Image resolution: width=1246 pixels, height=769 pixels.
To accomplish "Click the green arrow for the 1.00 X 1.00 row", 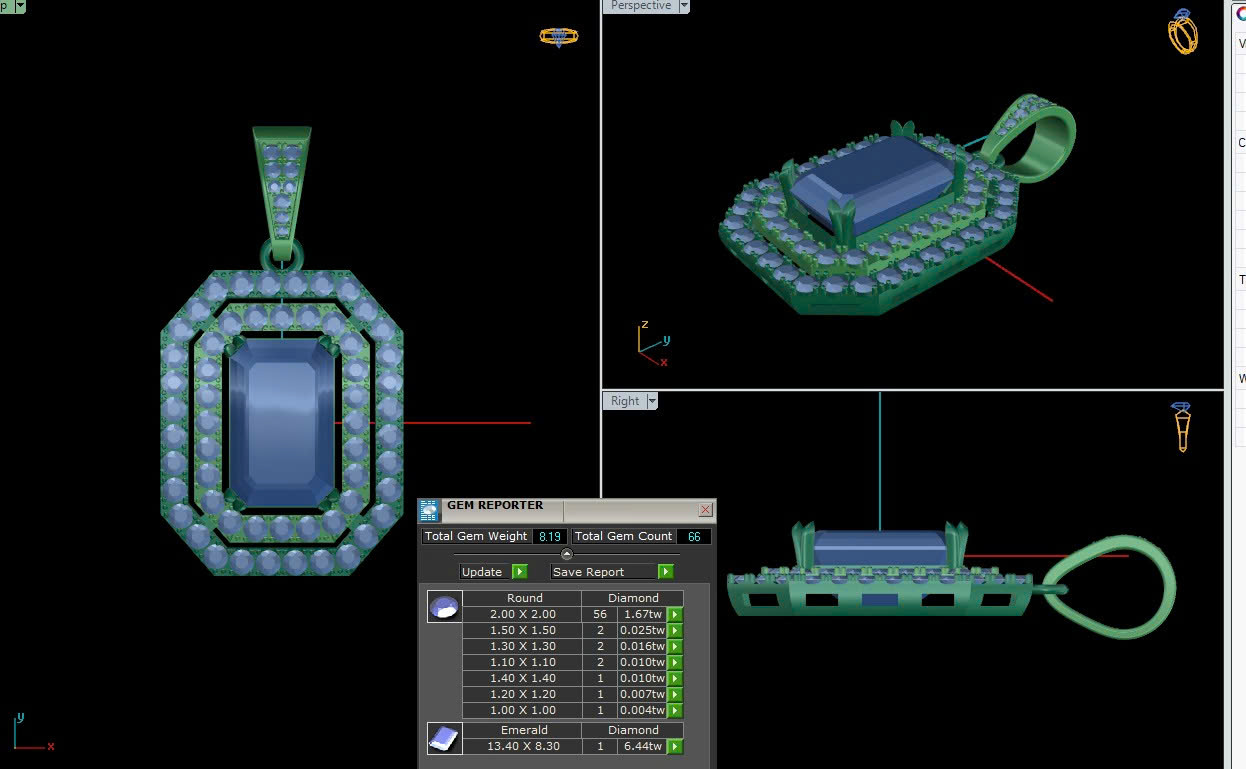I will (675, 711).
